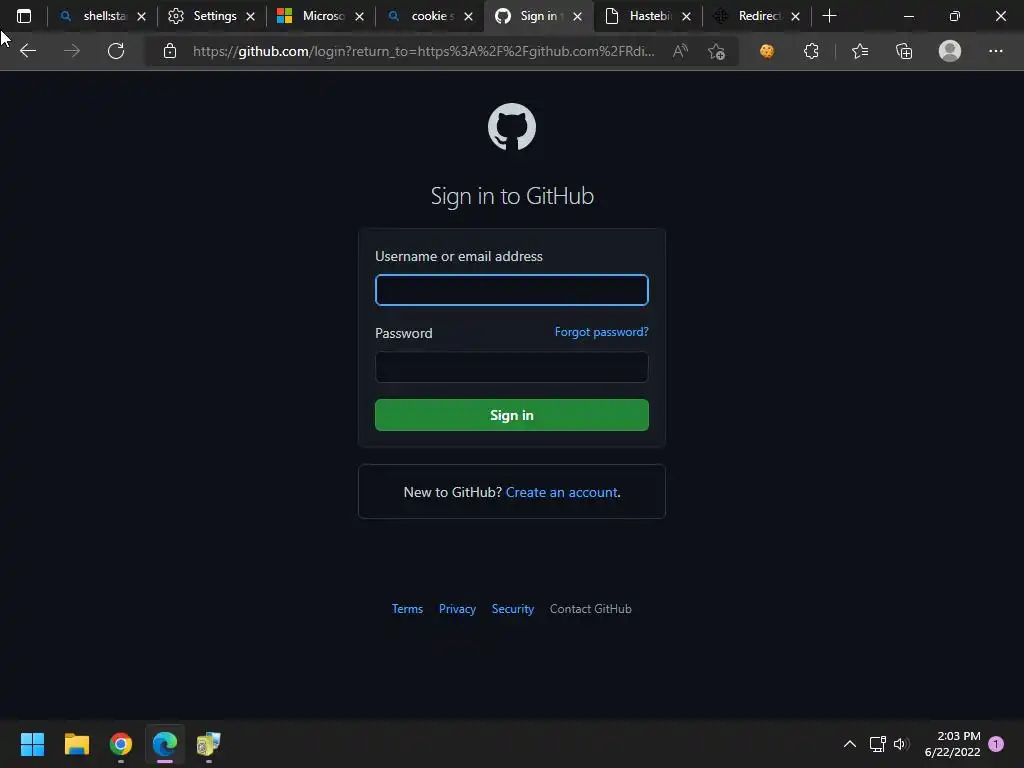The width and height of the screenshot is (1024, 768).
Task: Switch to the Hastebin tab
Action: click(648, 16)
